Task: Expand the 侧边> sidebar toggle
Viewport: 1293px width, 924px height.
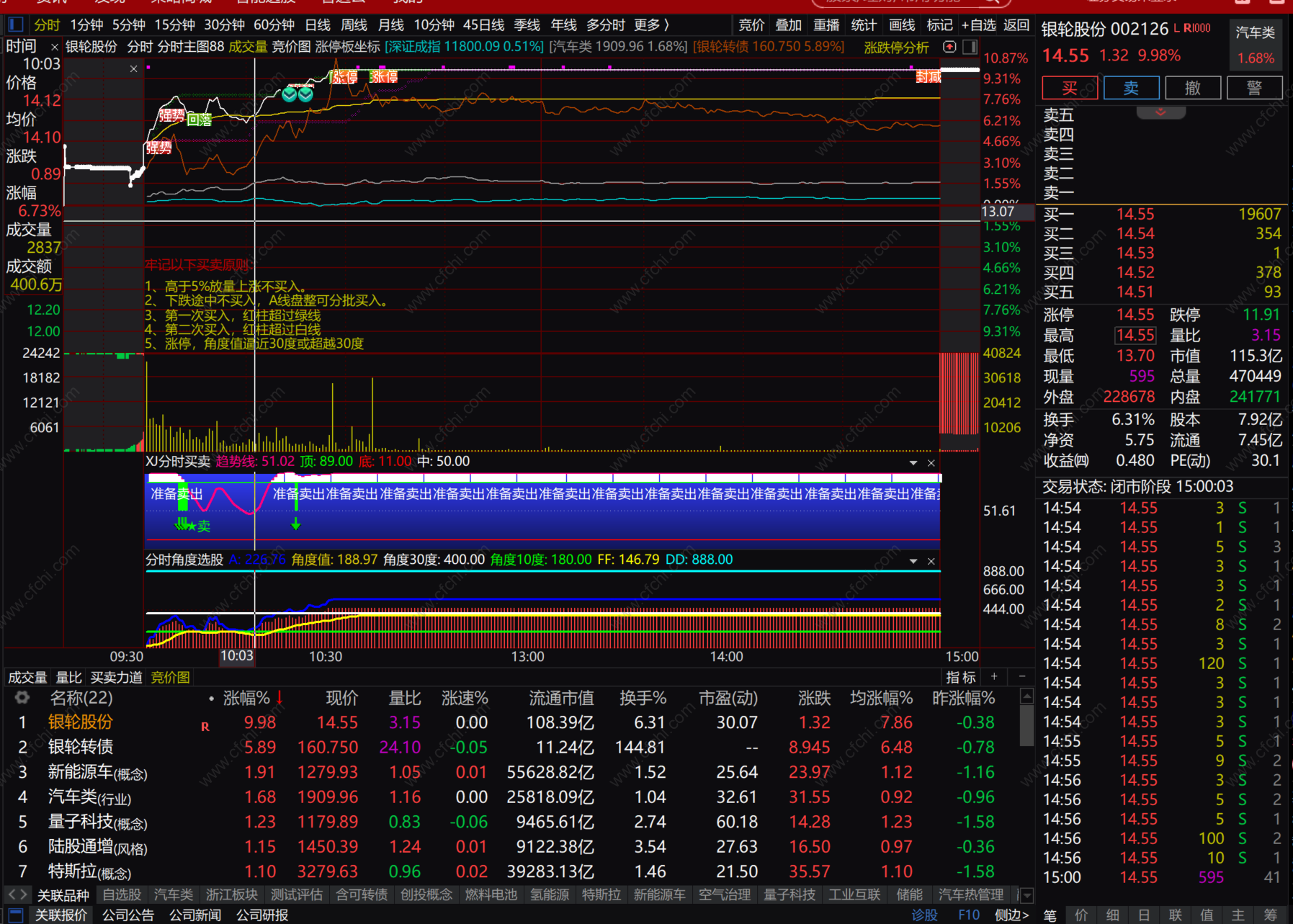Action: click(x=1012, y=915)
